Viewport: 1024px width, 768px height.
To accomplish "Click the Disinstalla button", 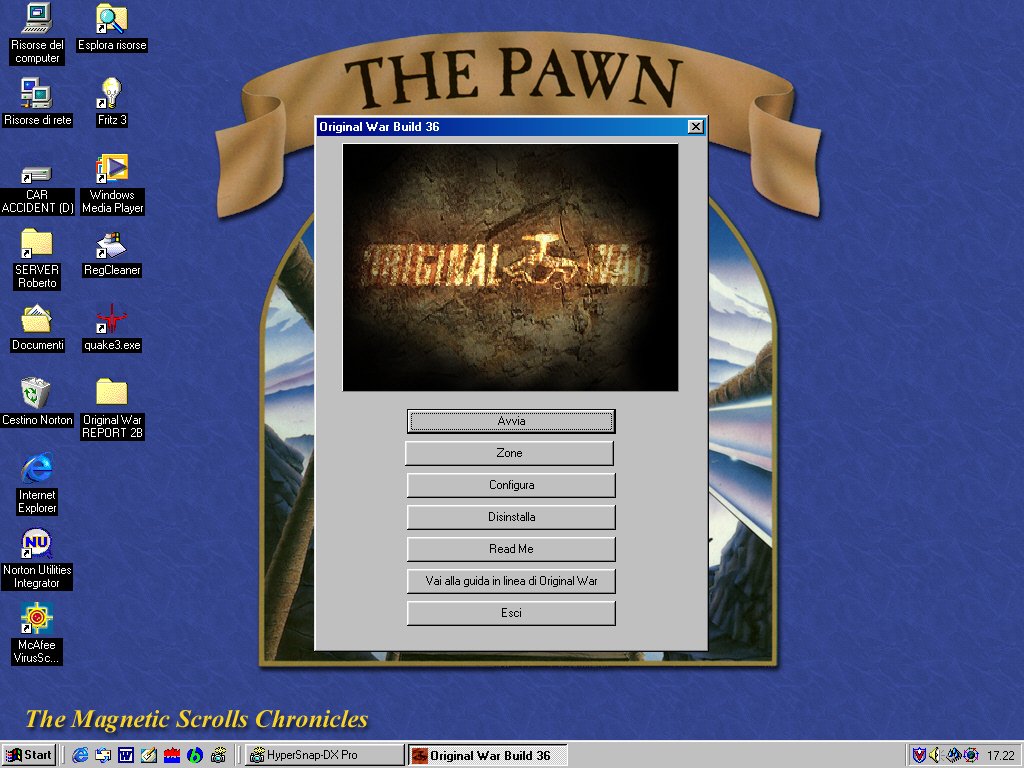I will (511, 517).
